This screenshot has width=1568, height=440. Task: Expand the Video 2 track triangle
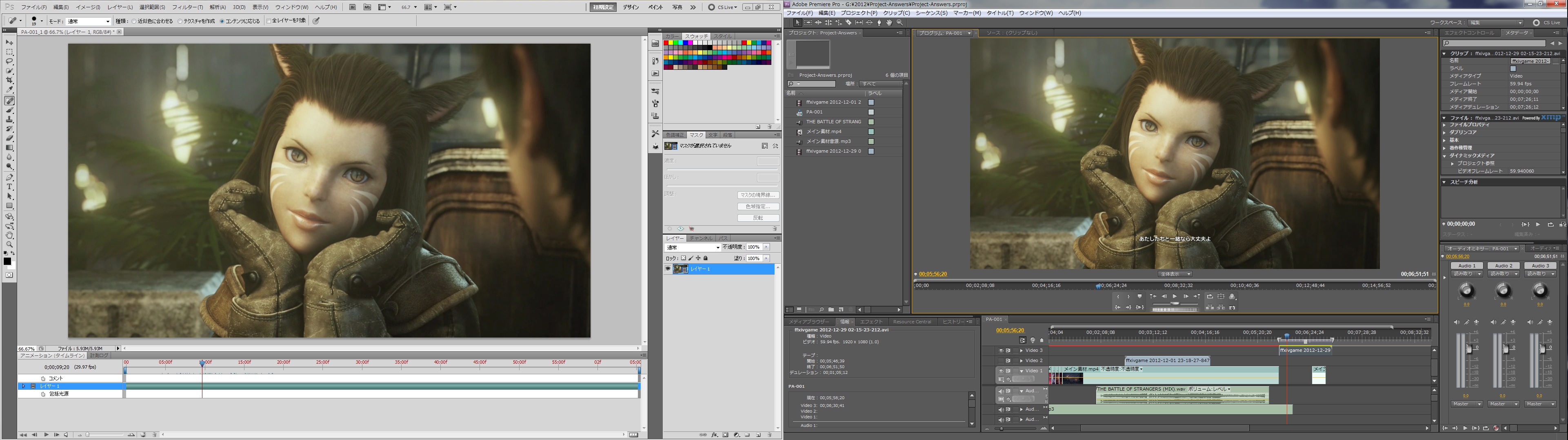[x=1021, y=361]
